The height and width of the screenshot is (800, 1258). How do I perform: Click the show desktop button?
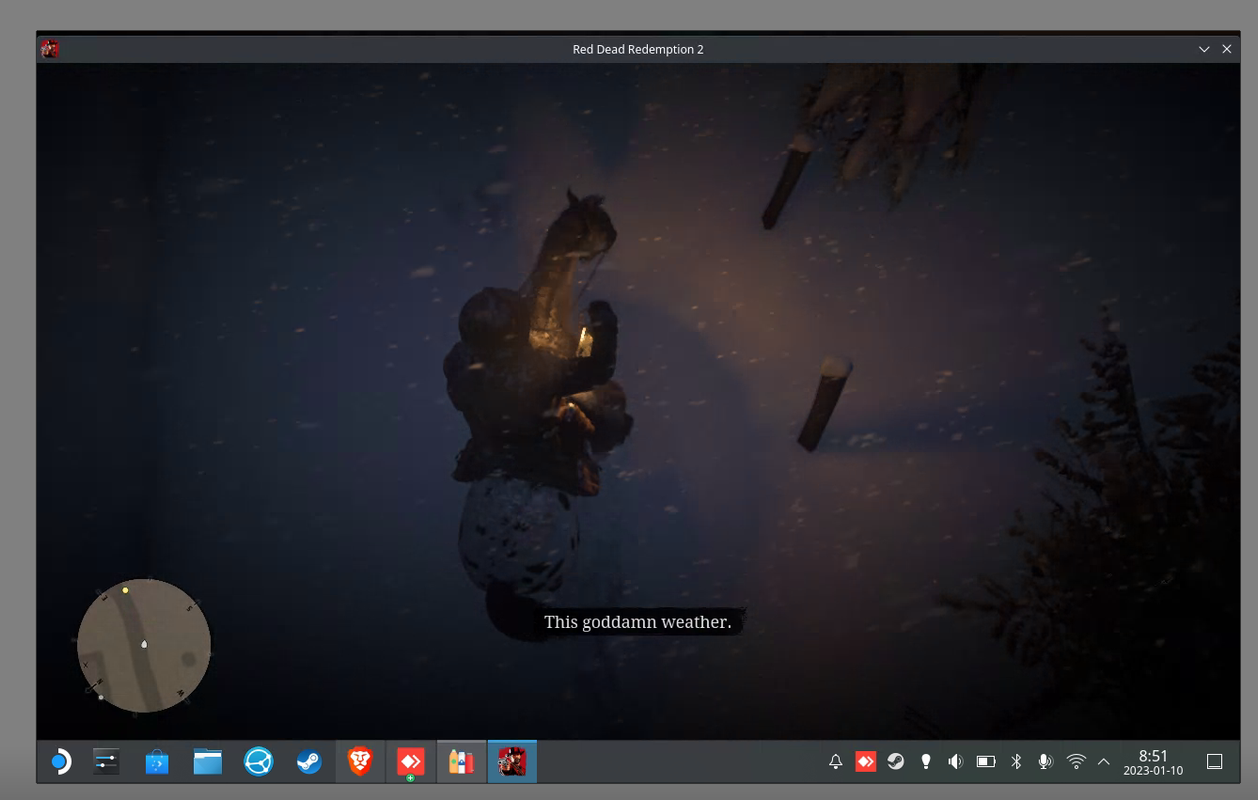tap(1214, 762)
